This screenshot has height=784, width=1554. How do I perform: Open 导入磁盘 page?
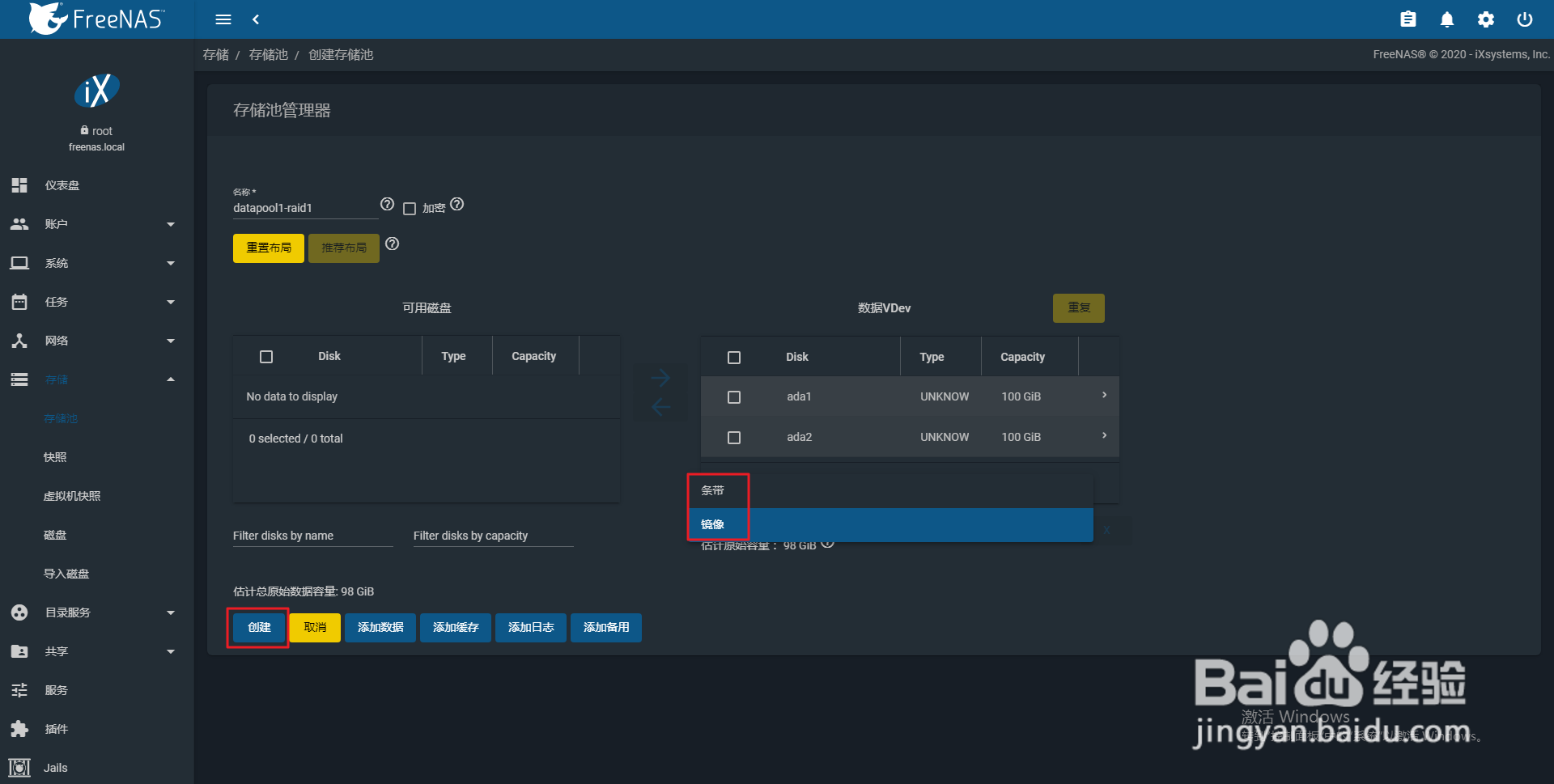pos(66,574)
